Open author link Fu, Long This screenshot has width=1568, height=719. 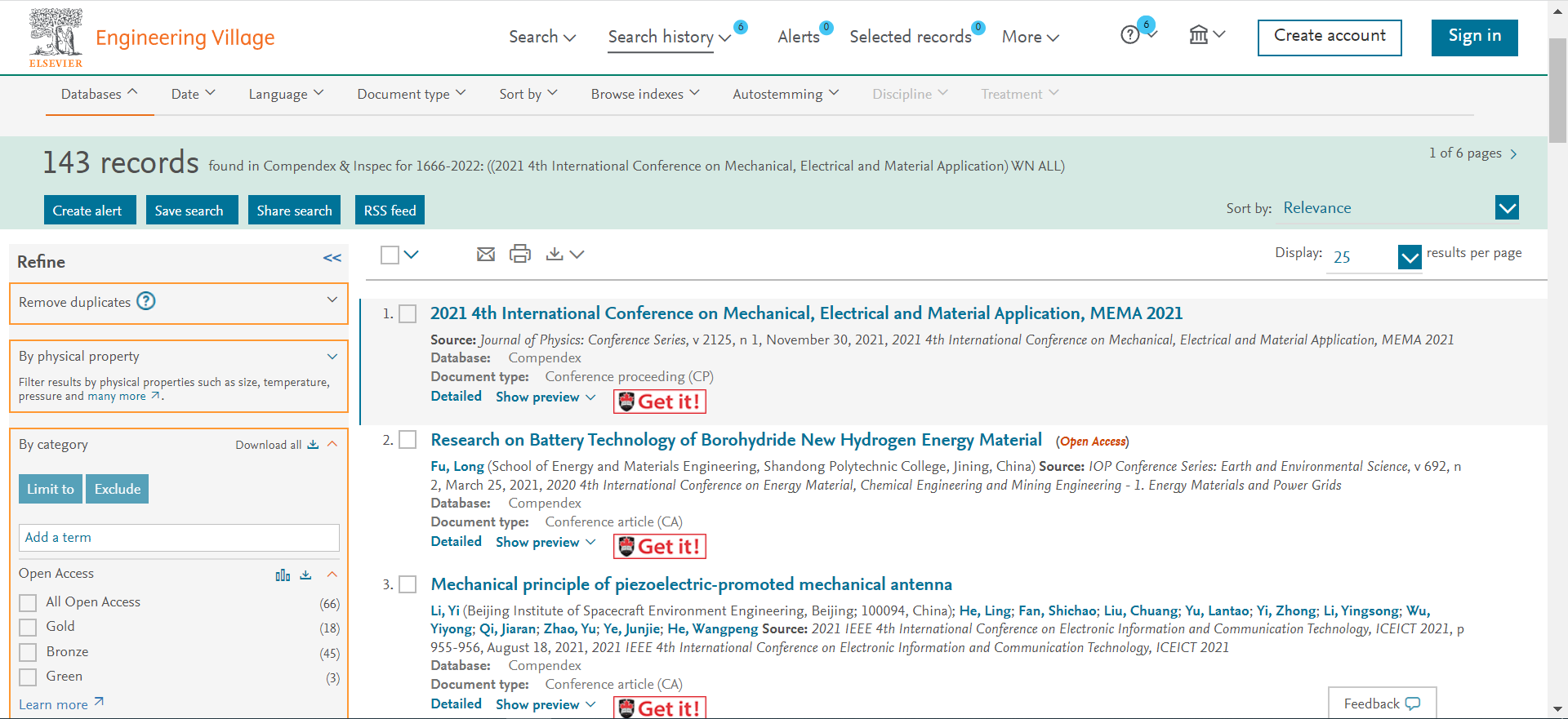point(457,467)
